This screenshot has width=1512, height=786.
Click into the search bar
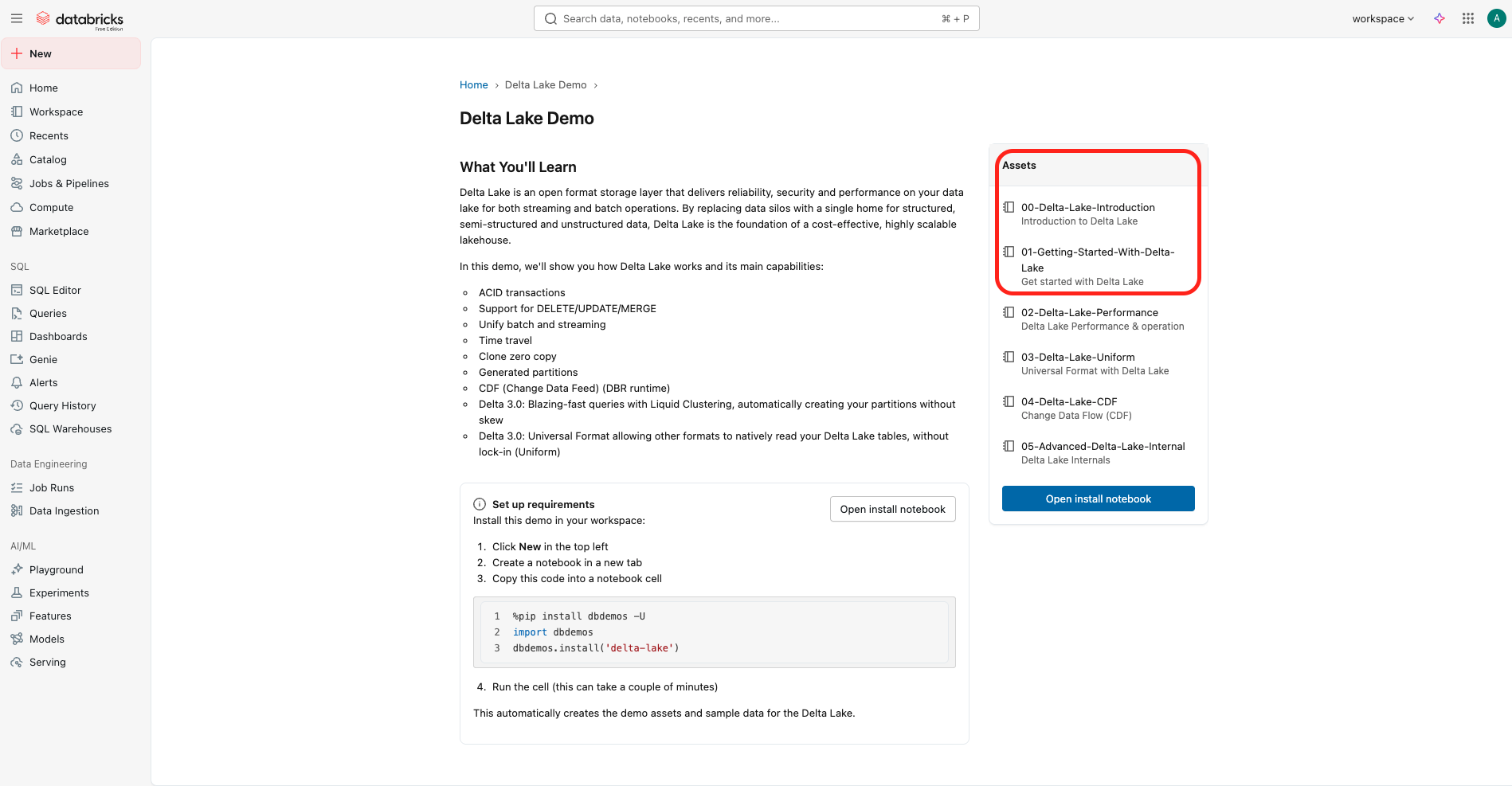(756, 18)
